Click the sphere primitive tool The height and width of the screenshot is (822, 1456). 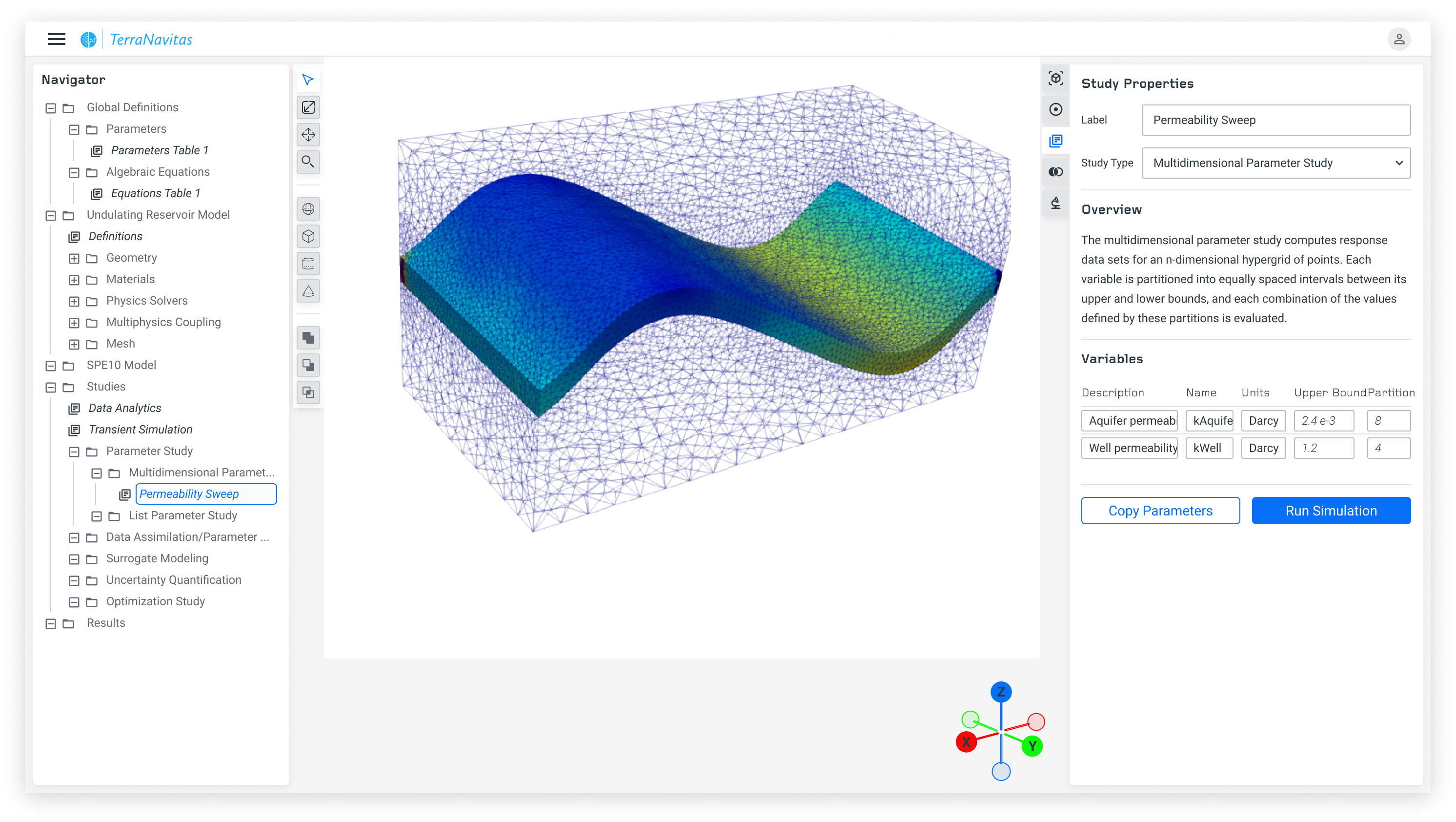(308, 208)
